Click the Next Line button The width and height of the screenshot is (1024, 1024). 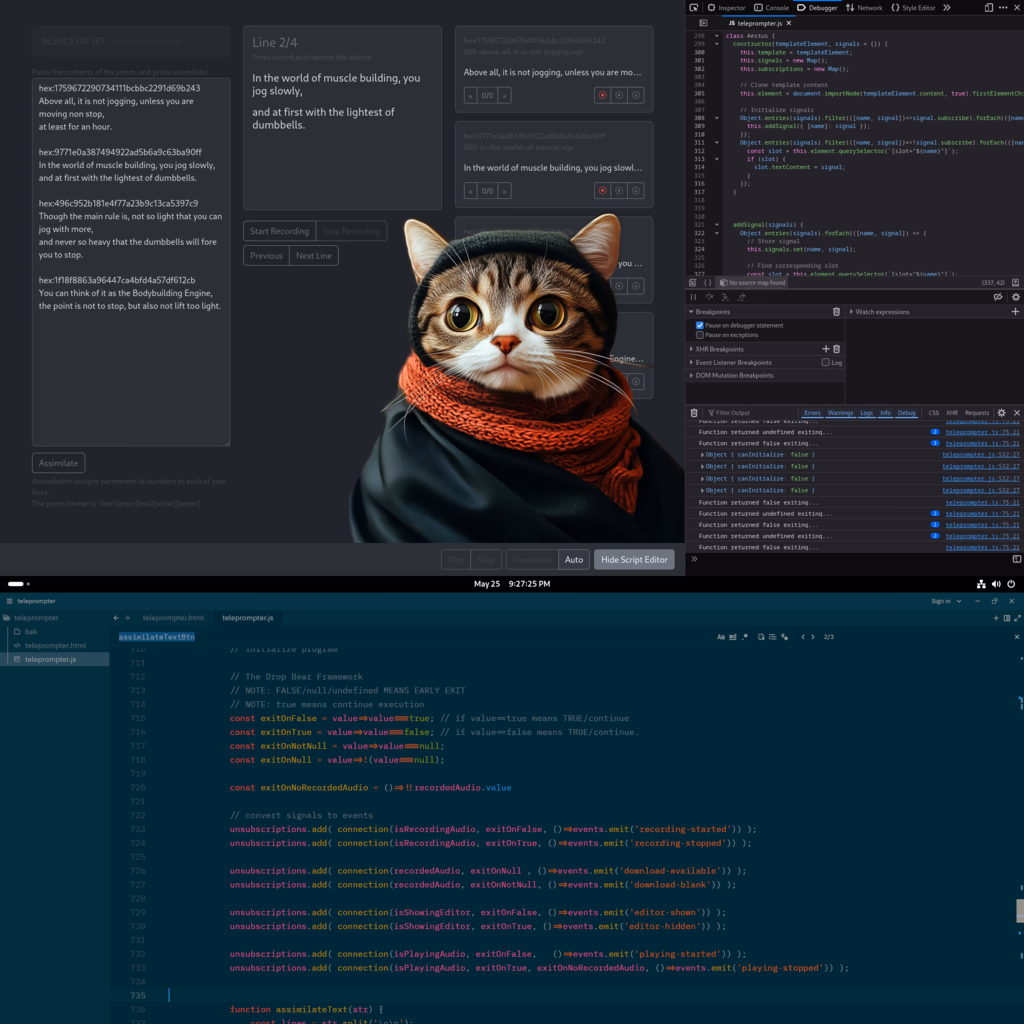313,256
